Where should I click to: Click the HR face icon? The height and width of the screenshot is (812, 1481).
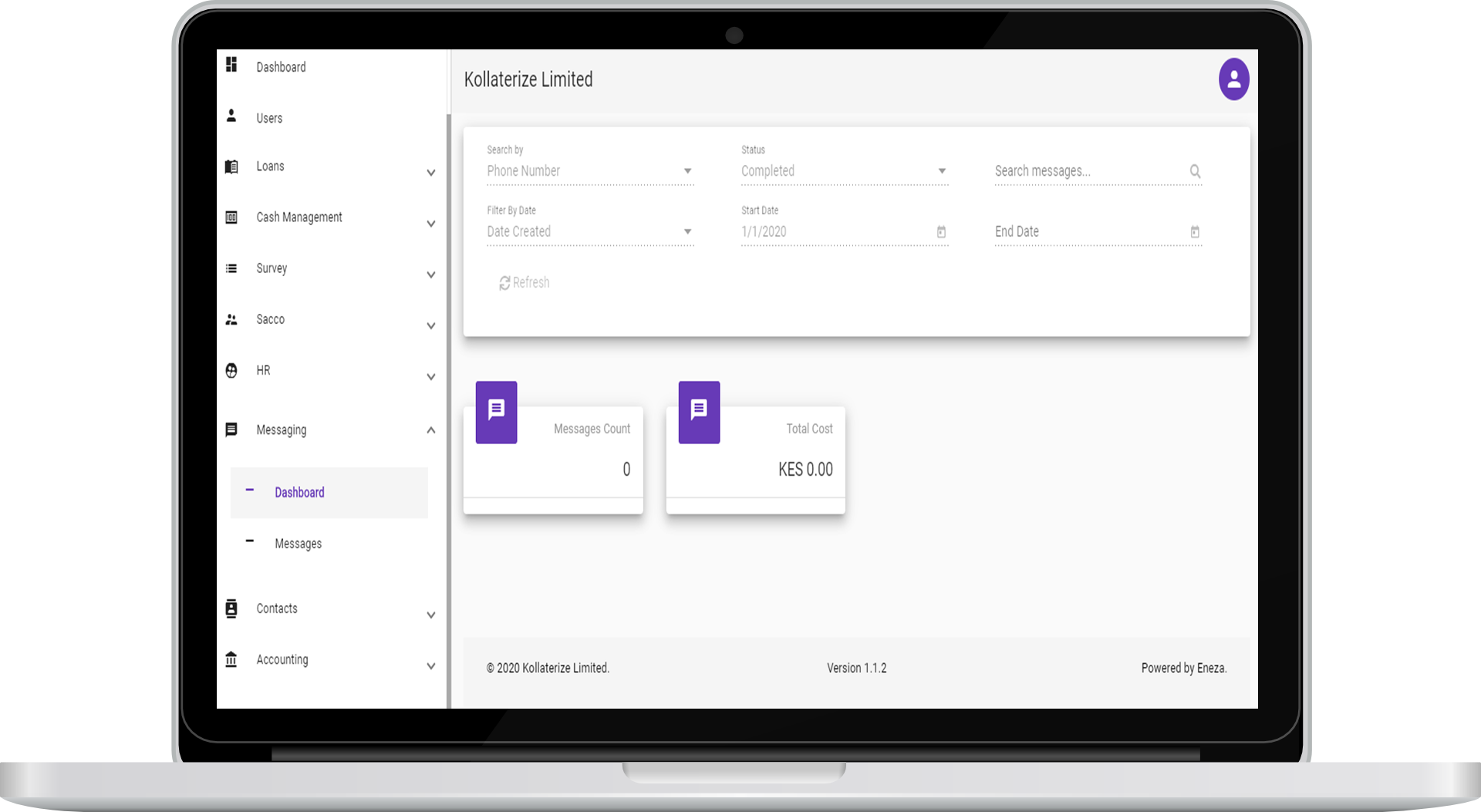click(231, 370)
